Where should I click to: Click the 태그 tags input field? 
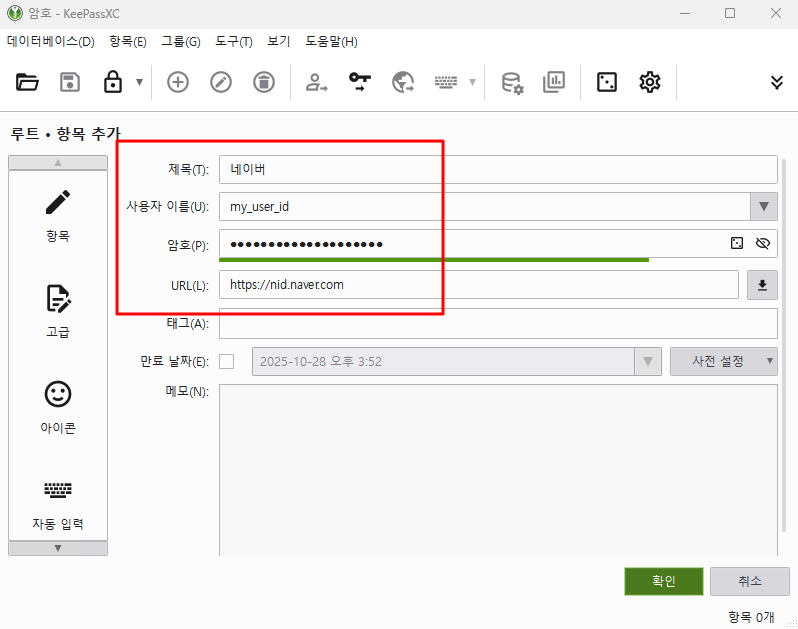(498, 324)
